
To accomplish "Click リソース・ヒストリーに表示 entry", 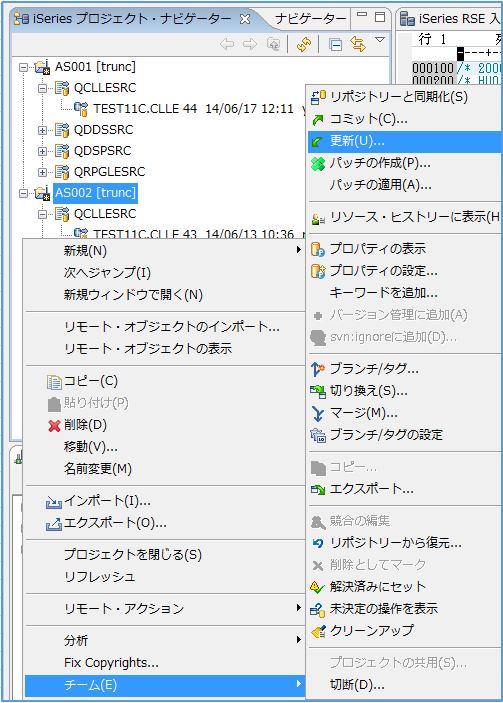I will pyautogui.click(x=404, y=217).
